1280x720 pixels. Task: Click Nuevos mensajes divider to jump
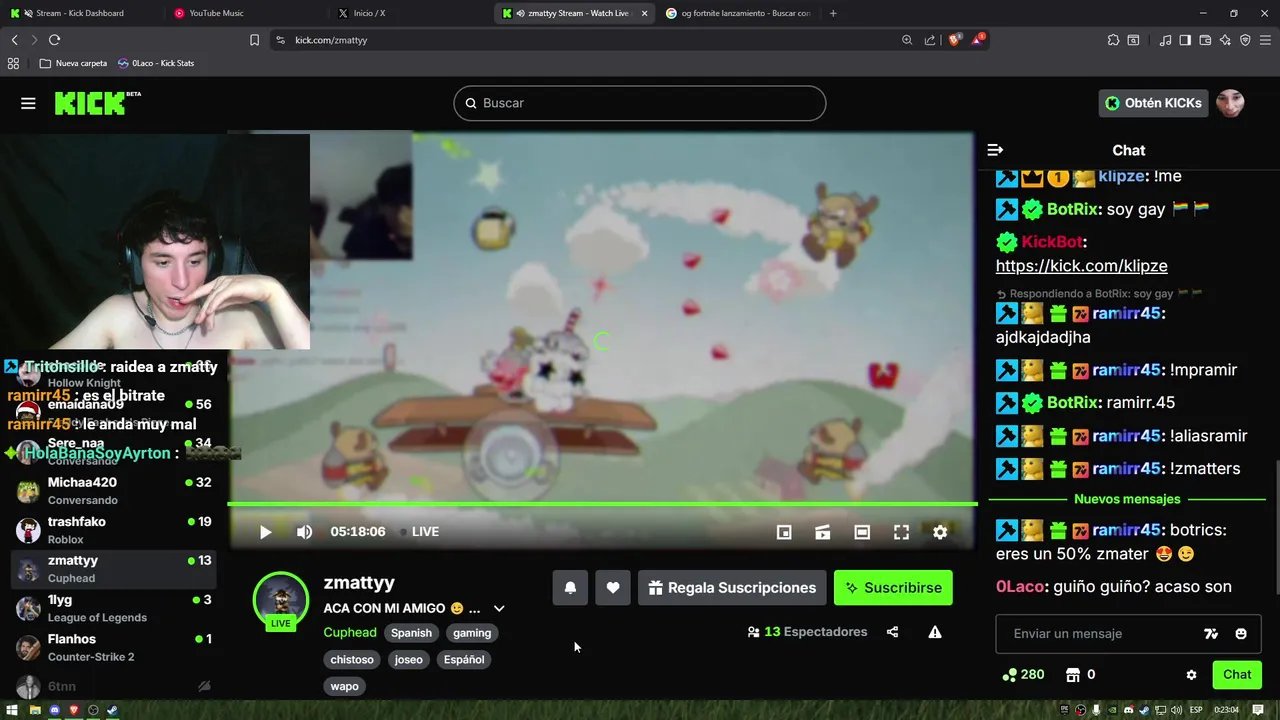pos(1127,499)
